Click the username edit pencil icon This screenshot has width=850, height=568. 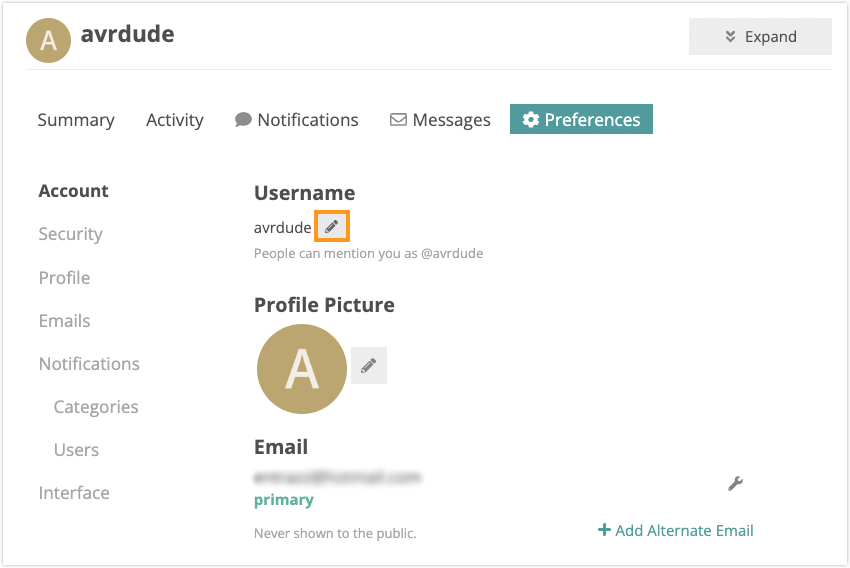(x=332, y=226)
